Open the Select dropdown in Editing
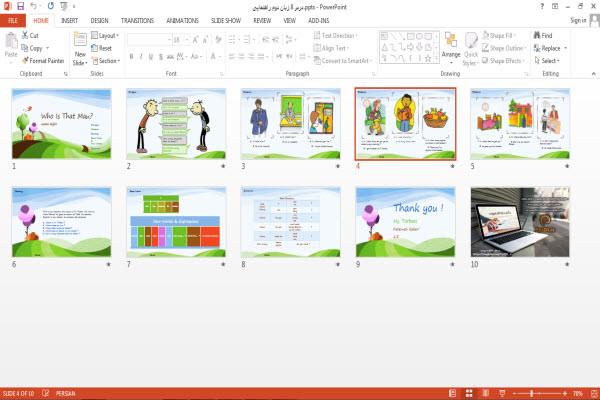The height and width of the screenshot is (400, 600). pyautogui.click(x=547, y=60)
